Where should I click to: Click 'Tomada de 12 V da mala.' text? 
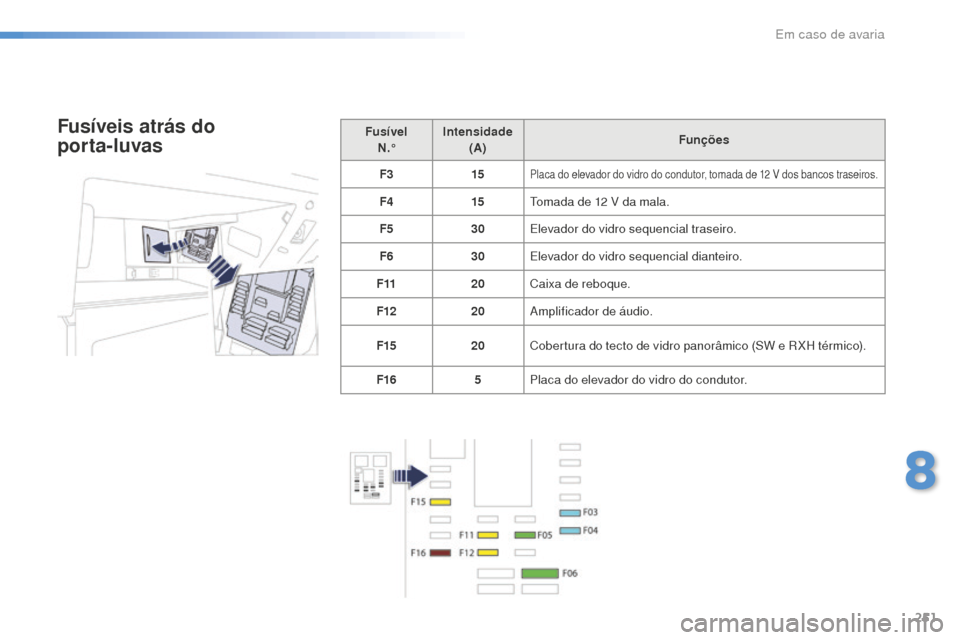coord(599,201)
